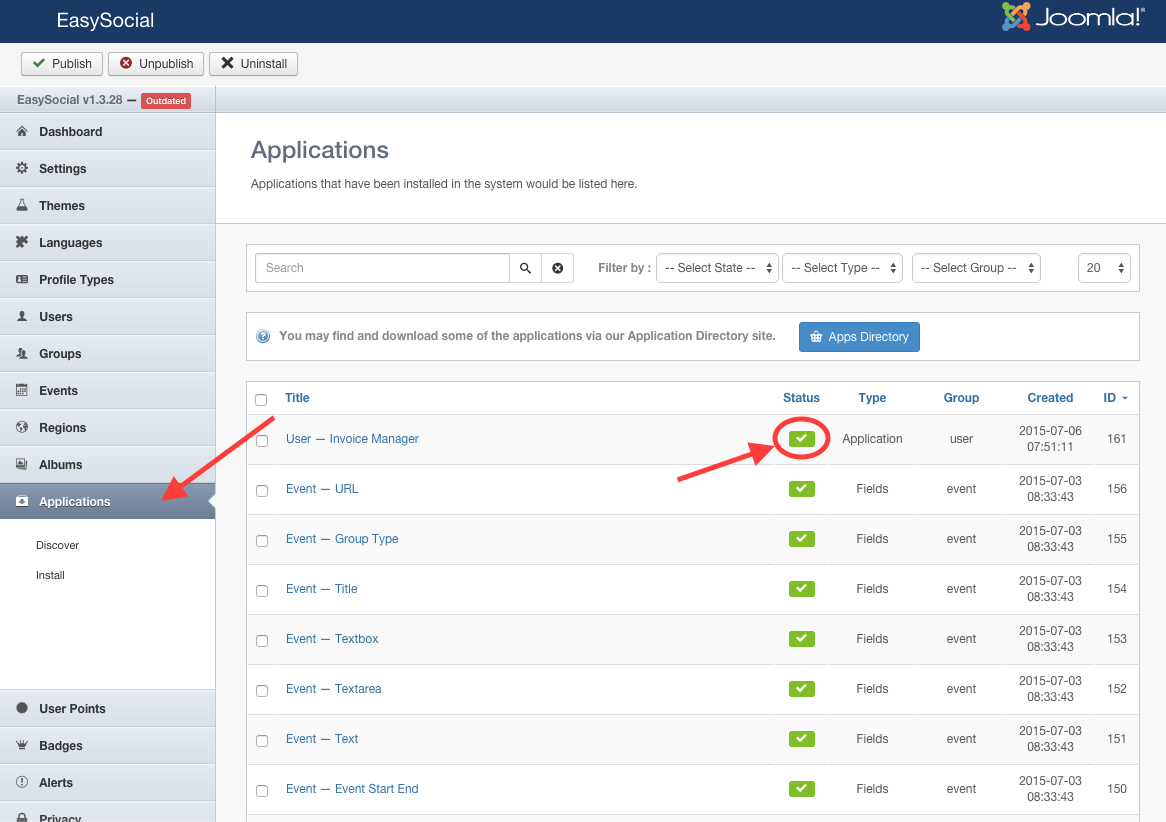
Task: Open Profile Types in the sidebar
Action: (x=108, y=280)
